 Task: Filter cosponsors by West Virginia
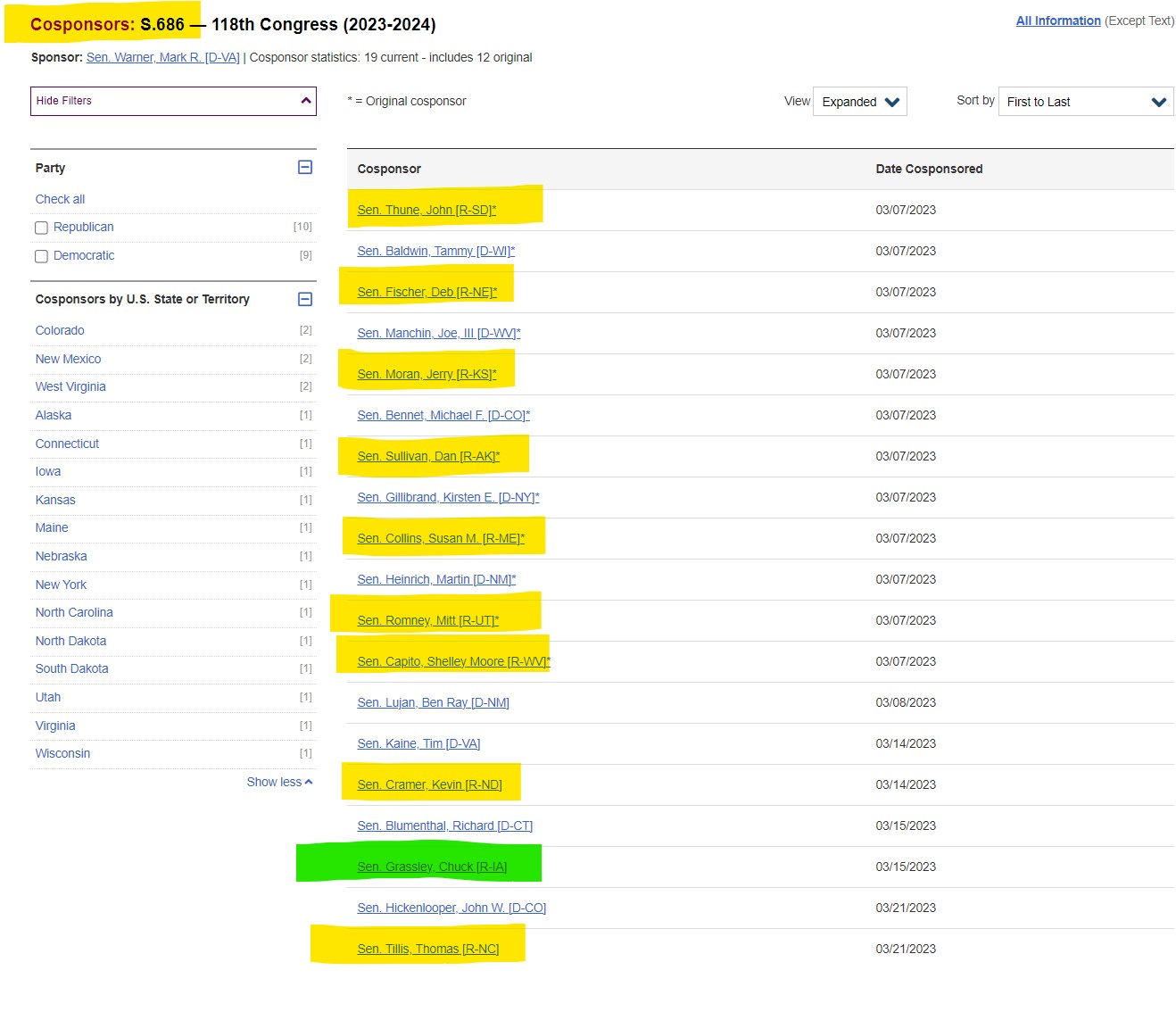70,386
